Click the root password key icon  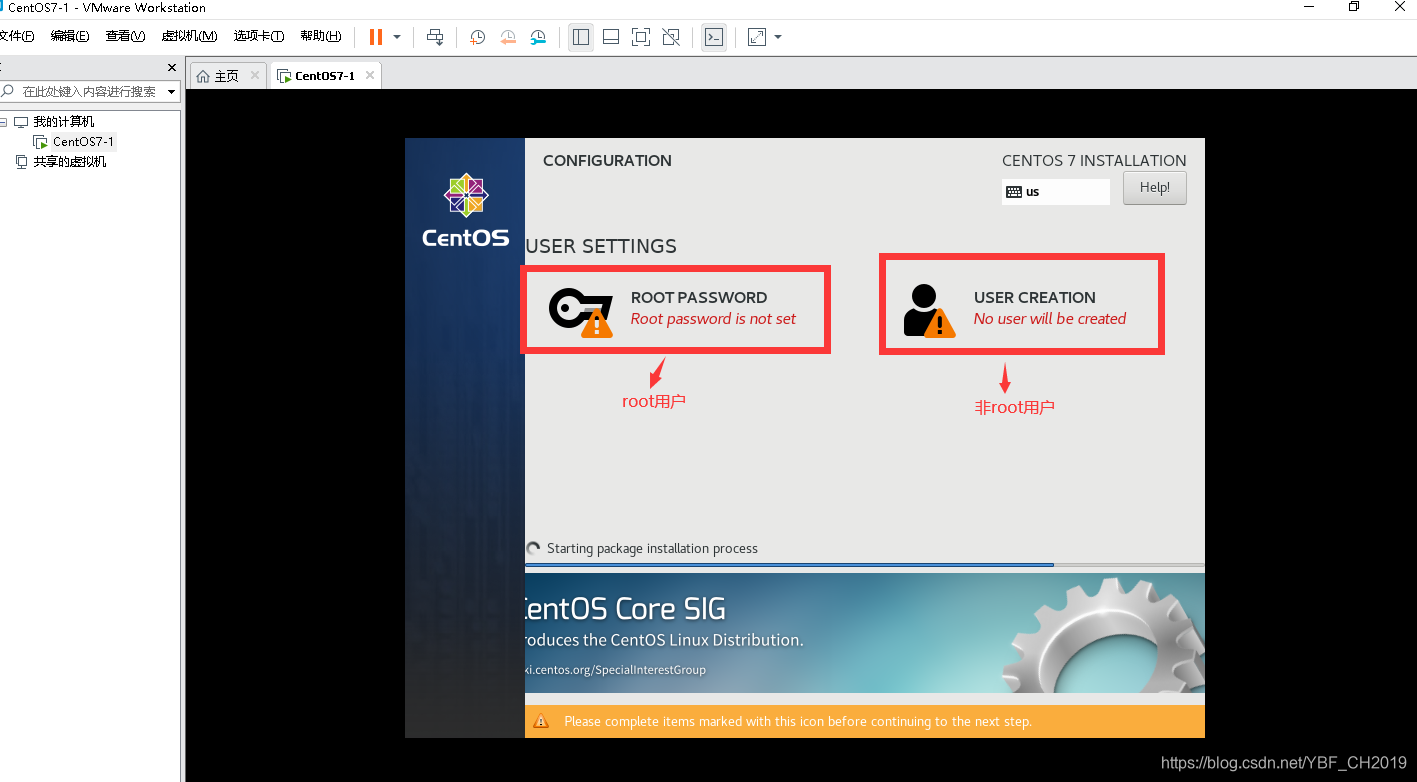click(581, 312)
